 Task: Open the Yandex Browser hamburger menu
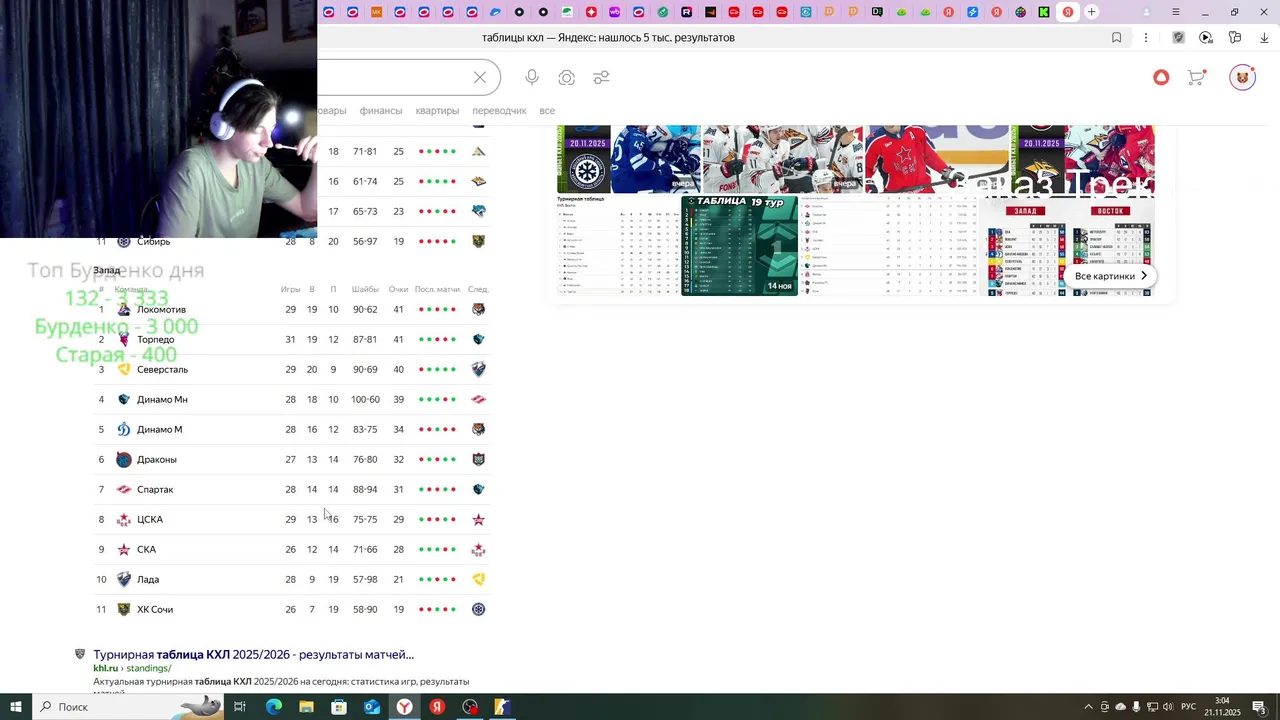[1175, 12]
